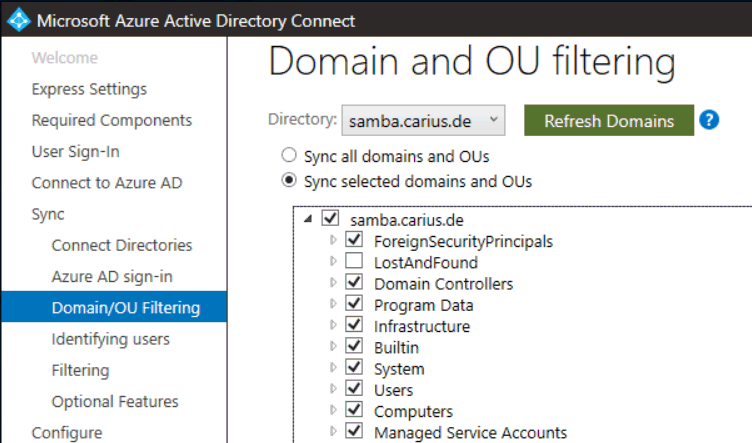
Task: Expand the Users tree node arrow
Action: [333, 389]
